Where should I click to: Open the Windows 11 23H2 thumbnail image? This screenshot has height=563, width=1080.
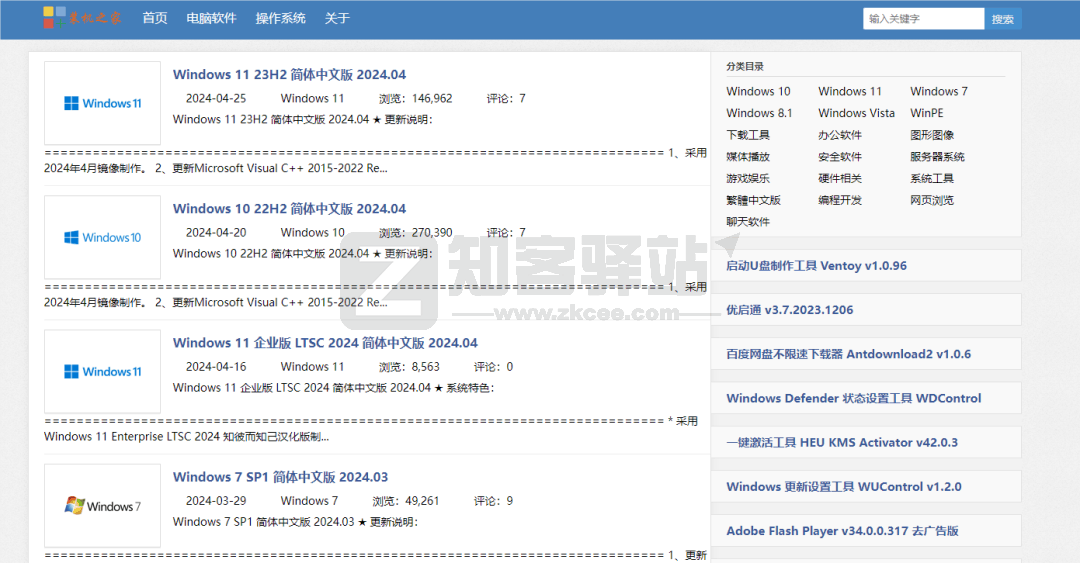(x=102, y=103)
